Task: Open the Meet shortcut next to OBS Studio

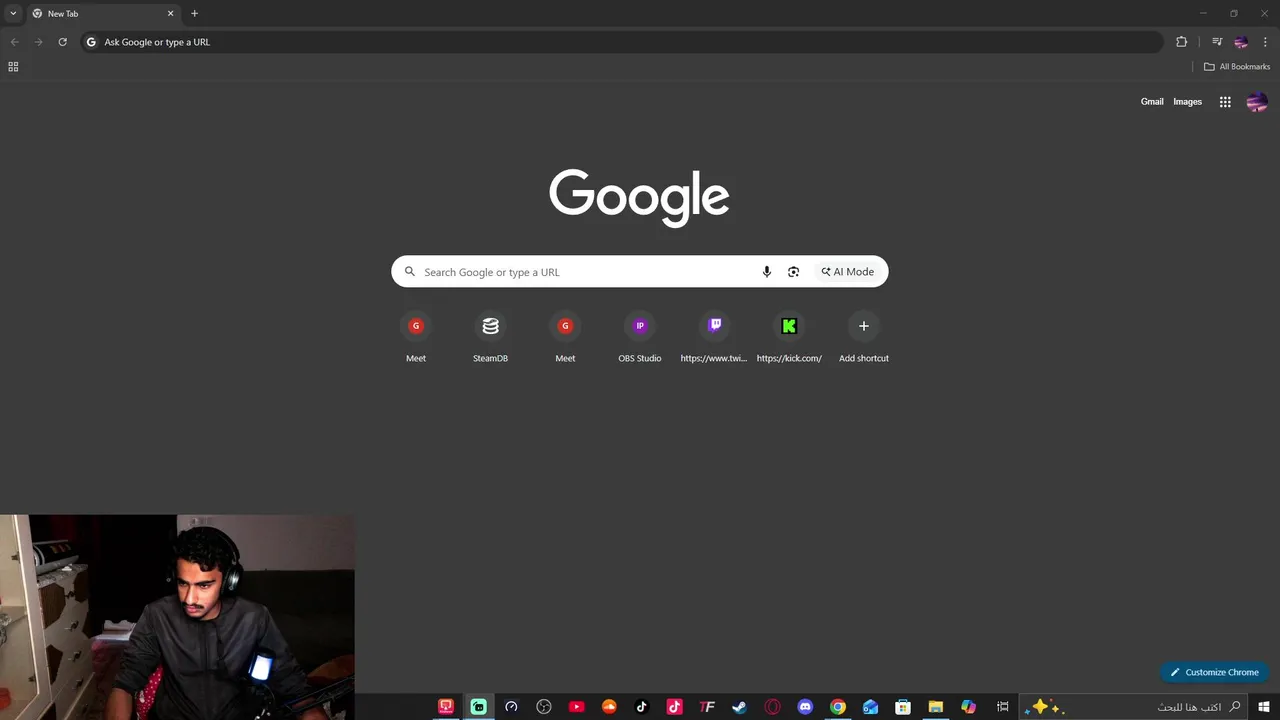Action: click(x=565, y=338)
